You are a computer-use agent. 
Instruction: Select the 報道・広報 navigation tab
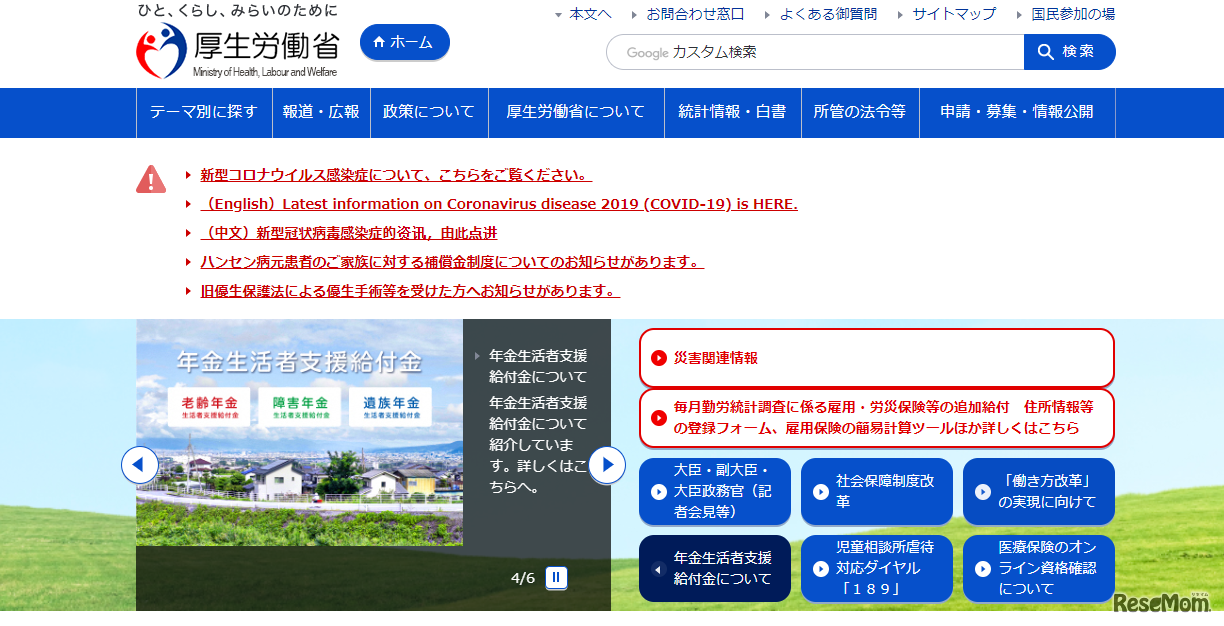pyautogui.click(x=321, y=113)
